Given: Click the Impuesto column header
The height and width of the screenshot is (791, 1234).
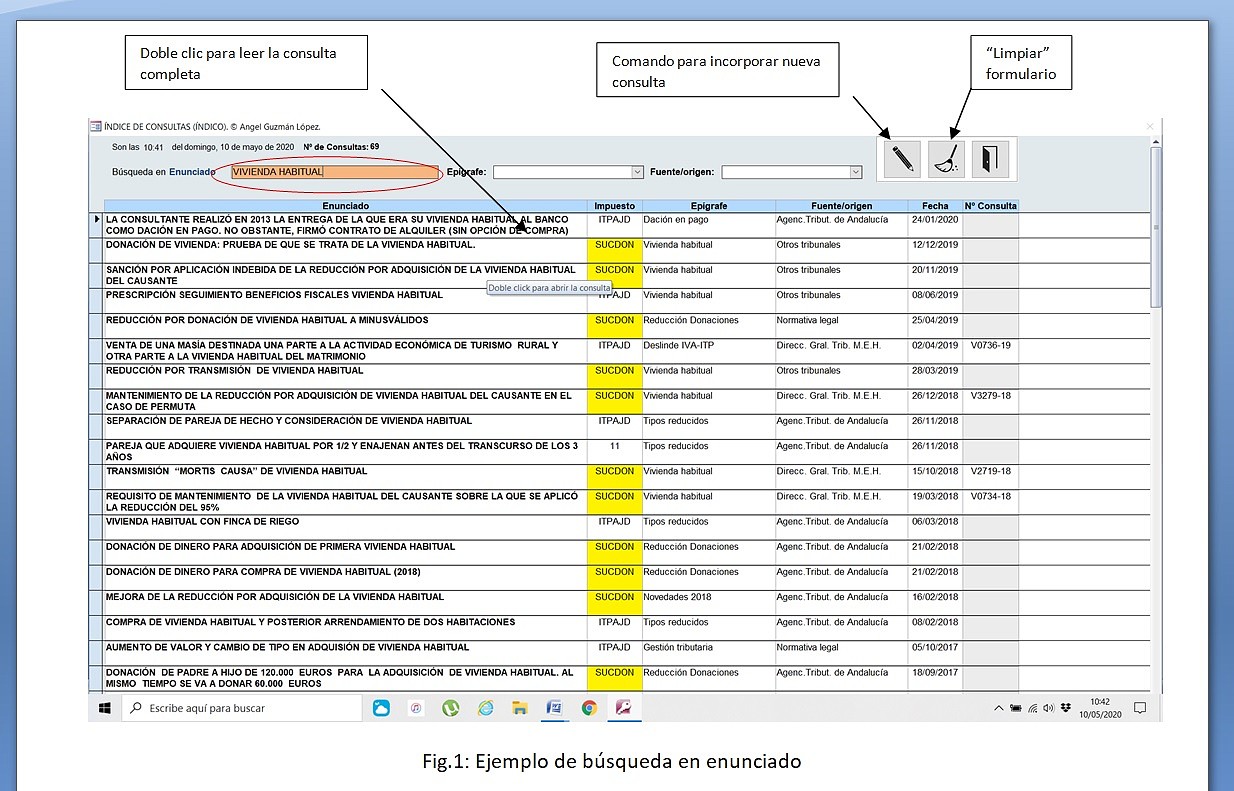Looking at the screenshot, I should coord(614,206).
